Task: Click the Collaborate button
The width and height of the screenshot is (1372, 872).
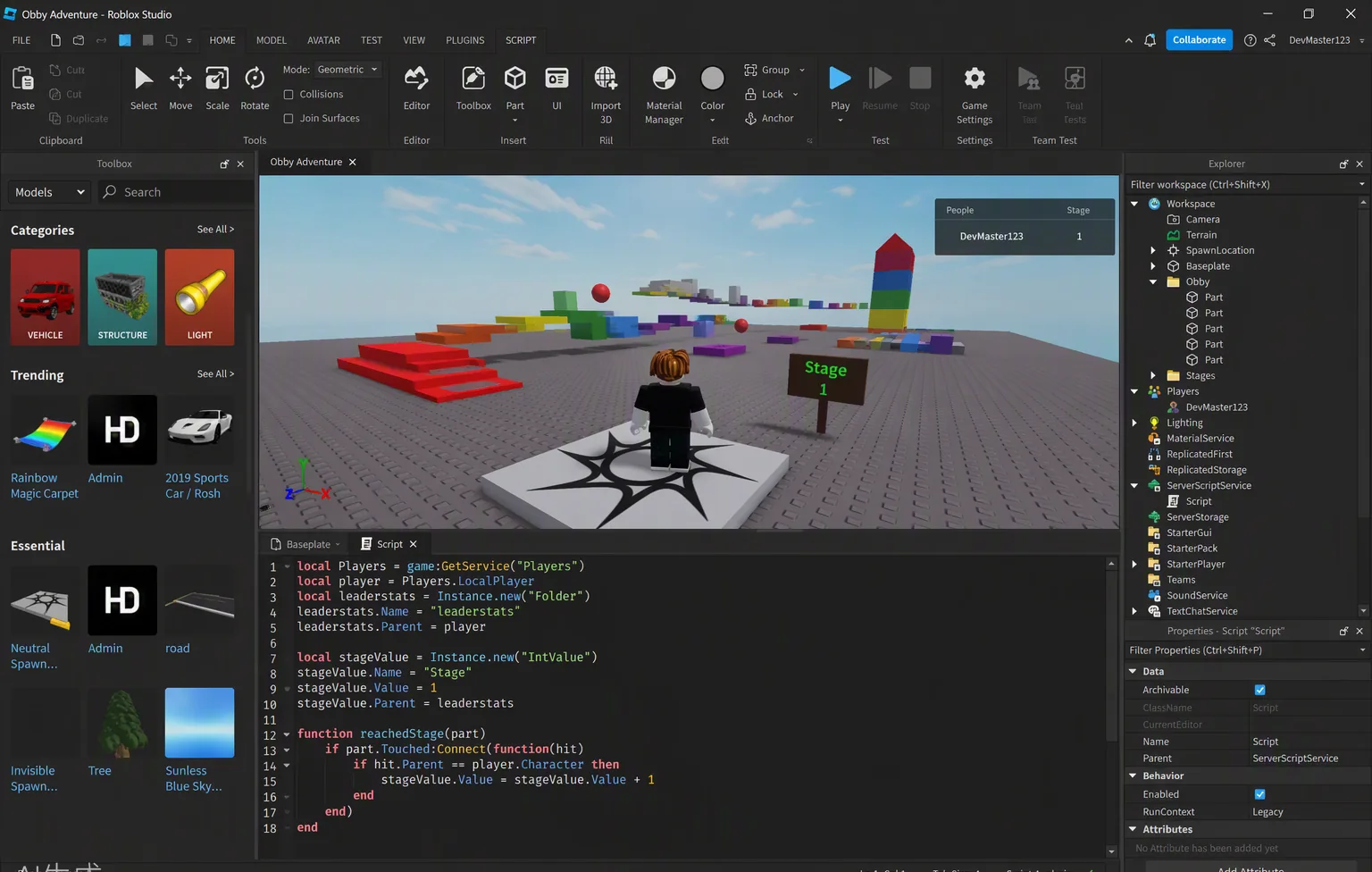Action: (1199, 40)
